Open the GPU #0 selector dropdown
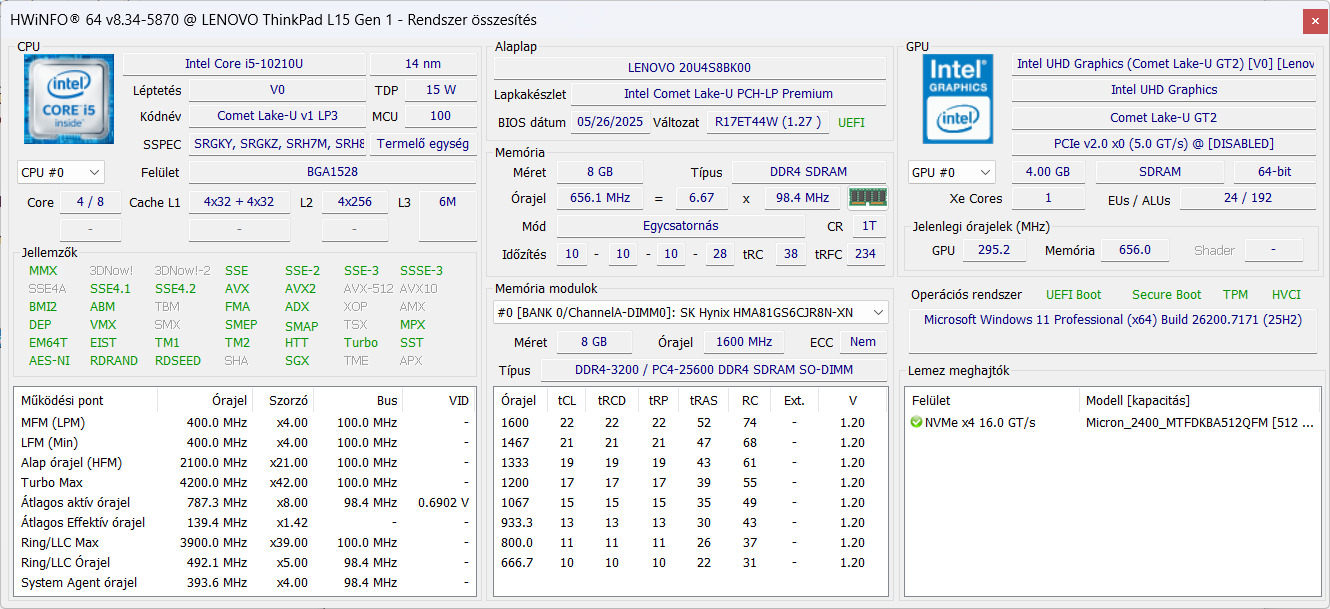Image resolution: width=1330 pixels, height=609 pixels. 952,172
